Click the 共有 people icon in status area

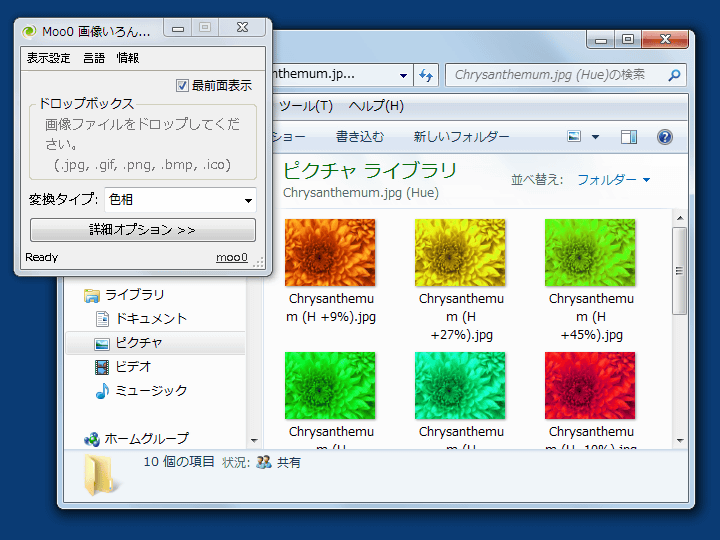click(264, 462)
